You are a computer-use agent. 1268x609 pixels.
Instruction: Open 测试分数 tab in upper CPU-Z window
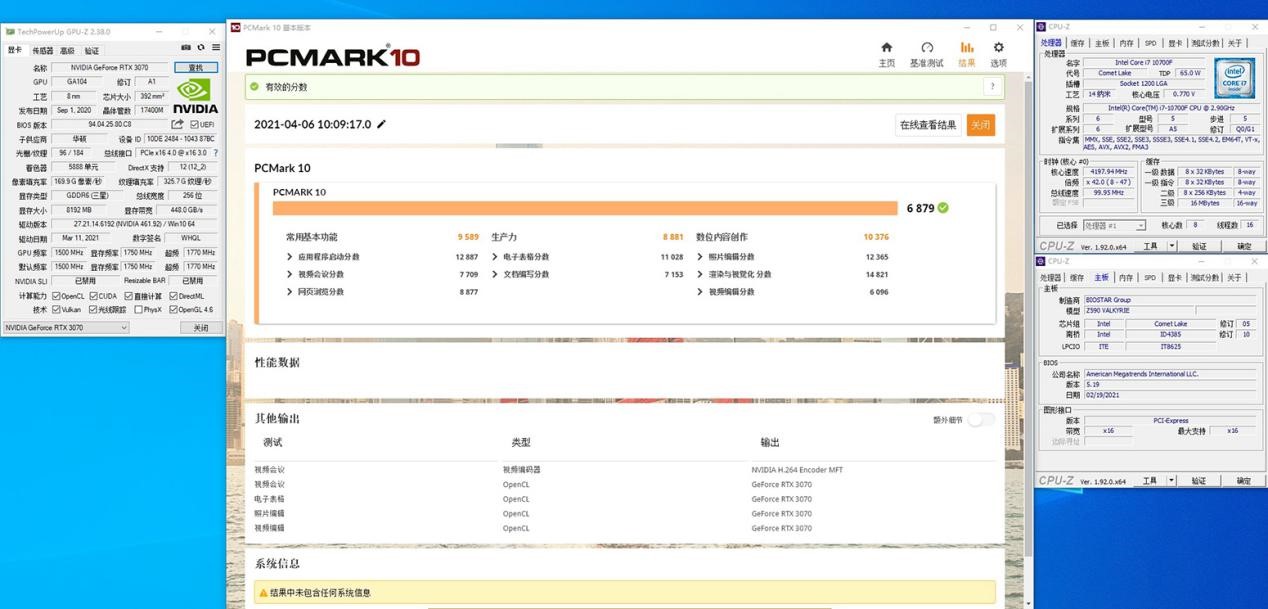(x=1205, y=43)
